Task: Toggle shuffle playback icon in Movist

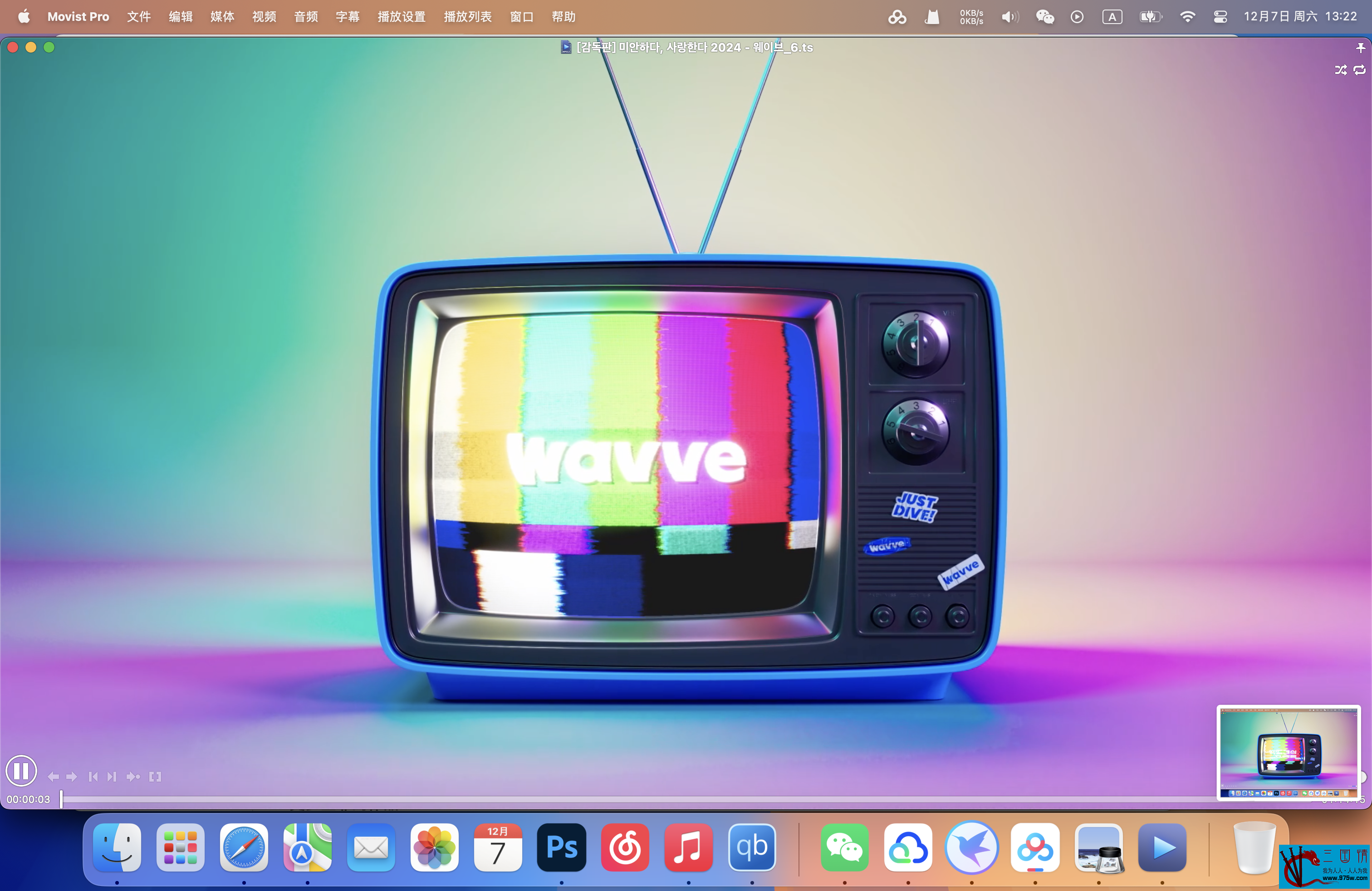Action: pyautogui.click(x=1341, y=70)
